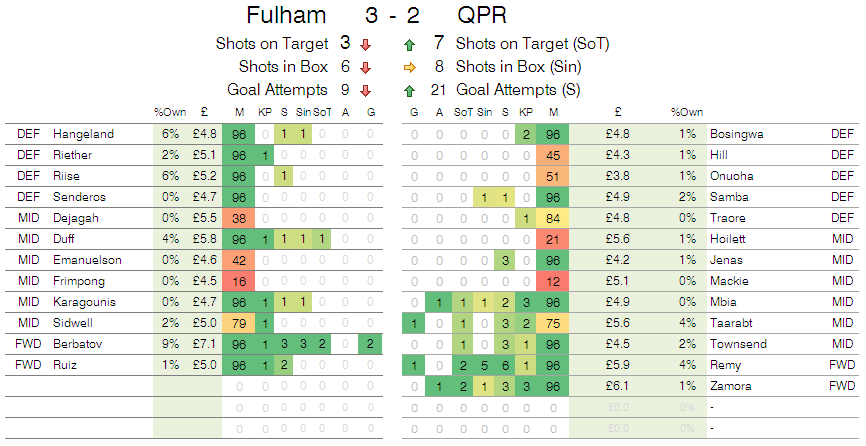Select Hangeland's ownership 6% cell
The height and width of the screenshot is (446, 866).
[170, 134]
